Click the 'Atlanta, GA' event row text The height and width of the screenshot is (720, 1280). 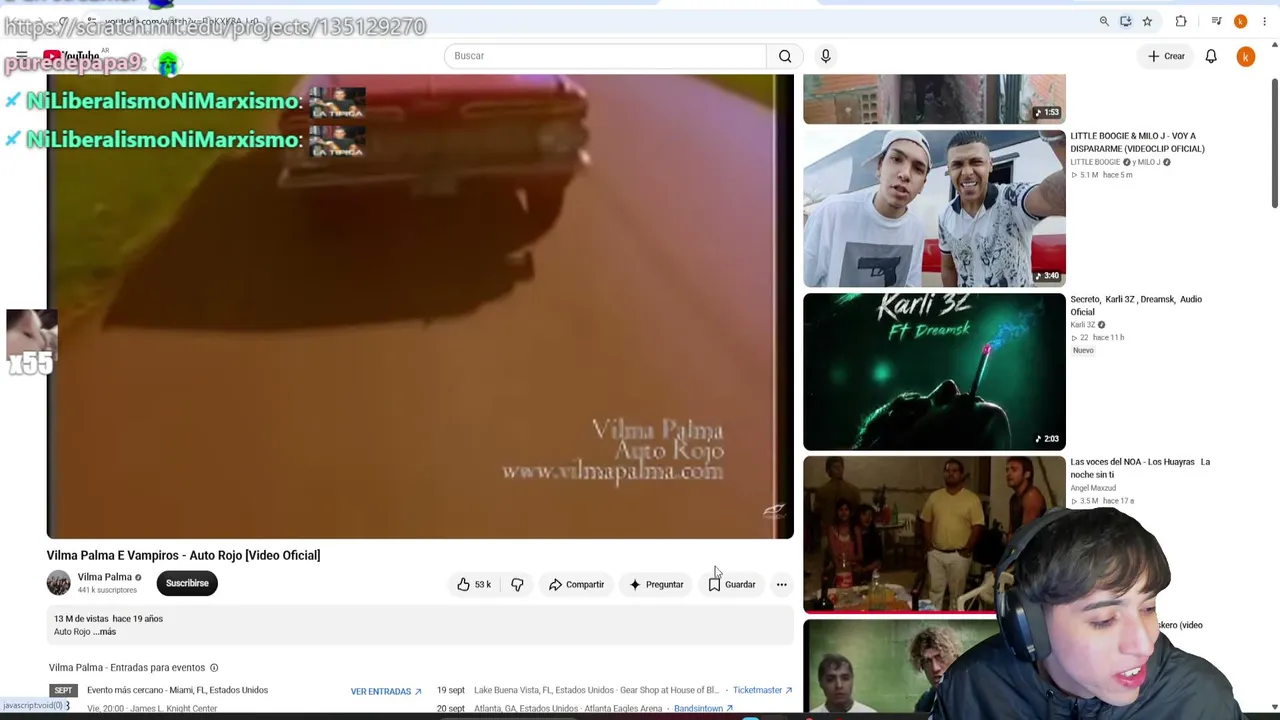568,708
